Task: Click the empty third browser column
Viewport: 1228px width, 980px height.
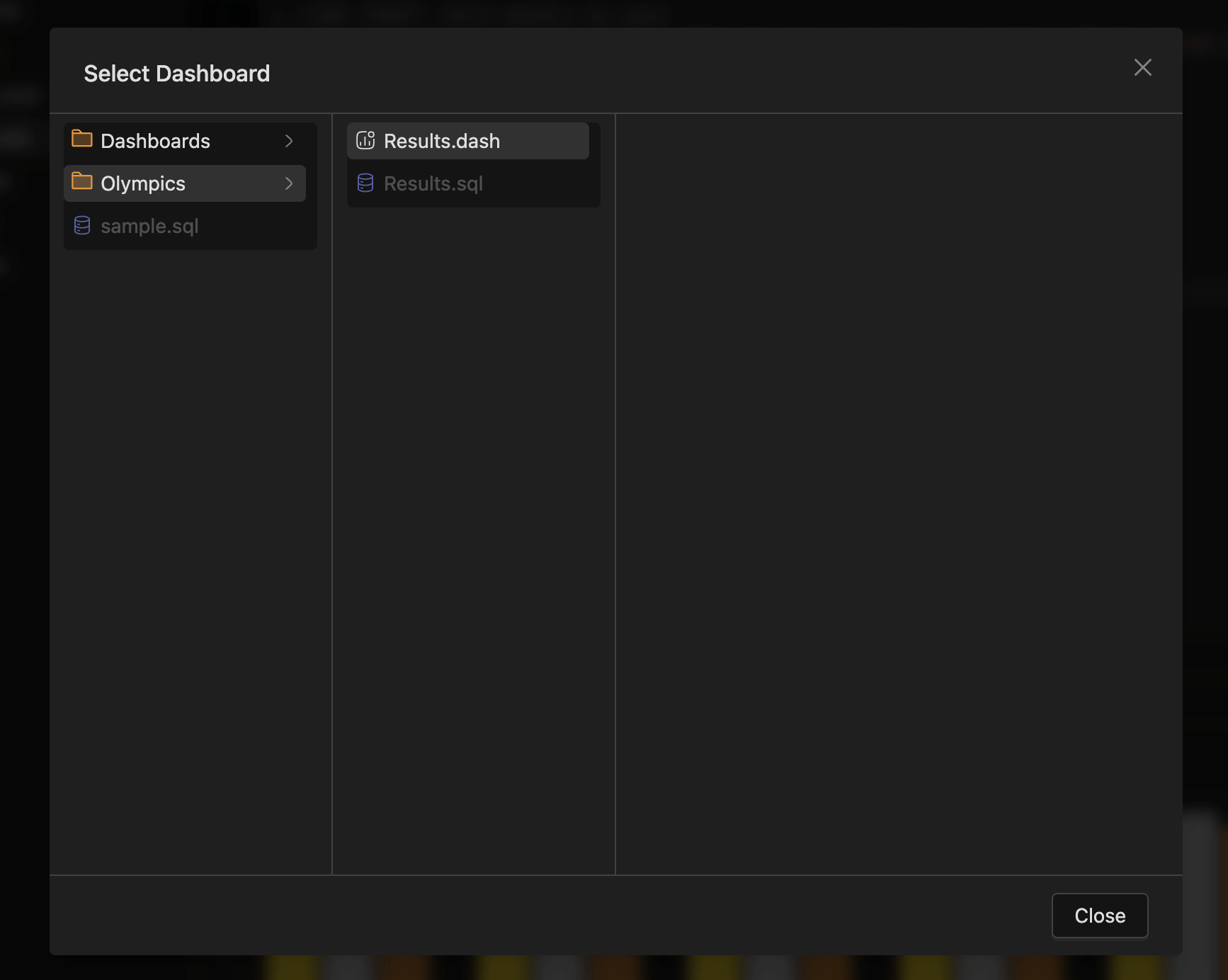Action: coord(898,493)
